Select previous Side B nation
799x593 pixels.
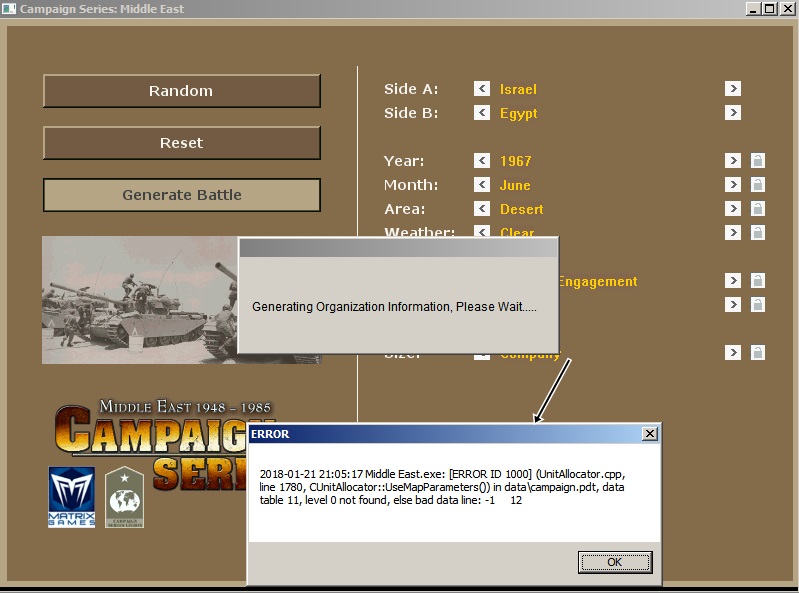pyautogui.click(x=482, y=113)
